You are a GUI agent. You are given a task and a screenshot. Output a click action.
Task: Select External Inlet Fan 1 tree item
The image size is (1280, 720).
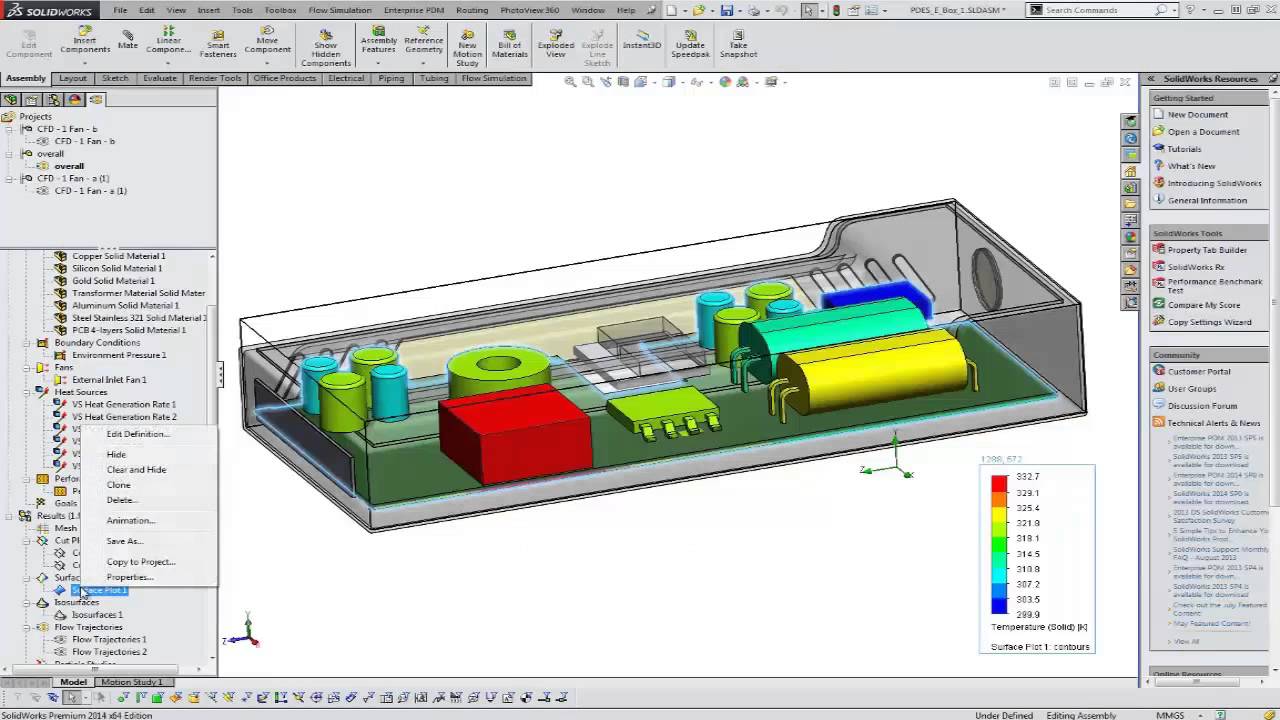(x=109, y=380)
